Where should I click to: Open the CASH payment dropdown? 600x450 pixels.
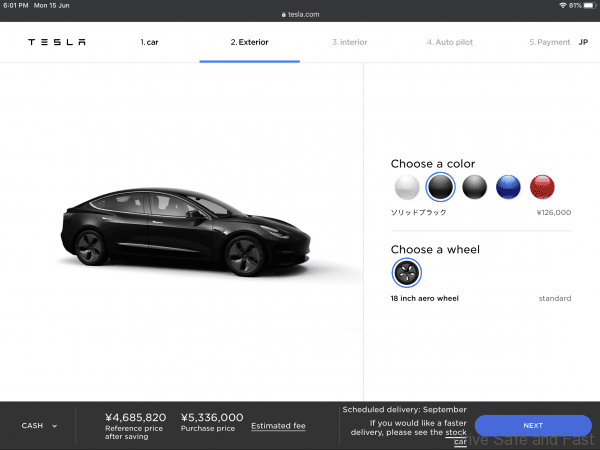point(39,426)
